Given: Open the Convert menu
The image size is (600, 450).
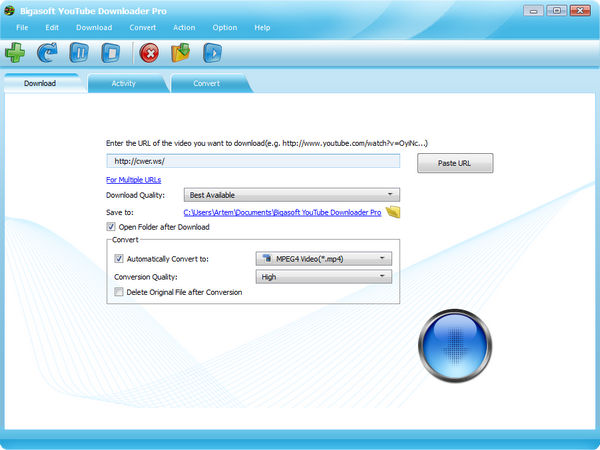Looking at the screenshot, I should pos(143,28).
